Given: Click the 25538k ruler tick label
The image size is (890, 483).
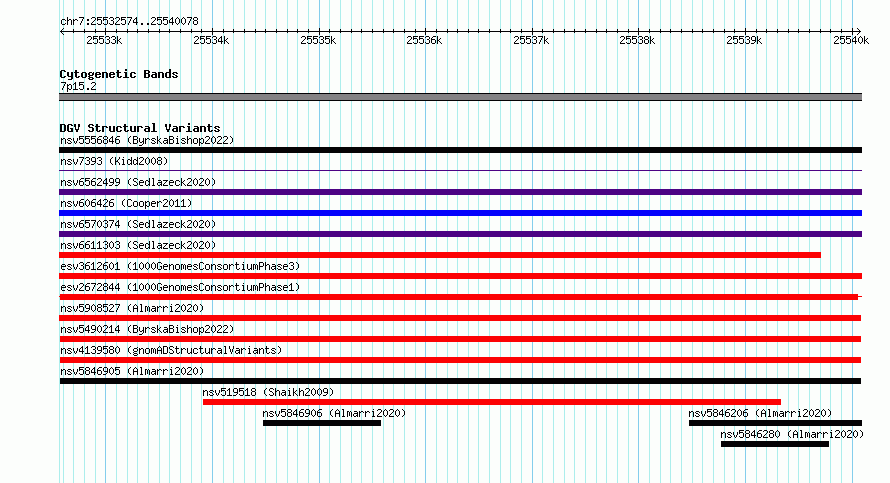Looking at the screenshot, I should tap(637, 40).
